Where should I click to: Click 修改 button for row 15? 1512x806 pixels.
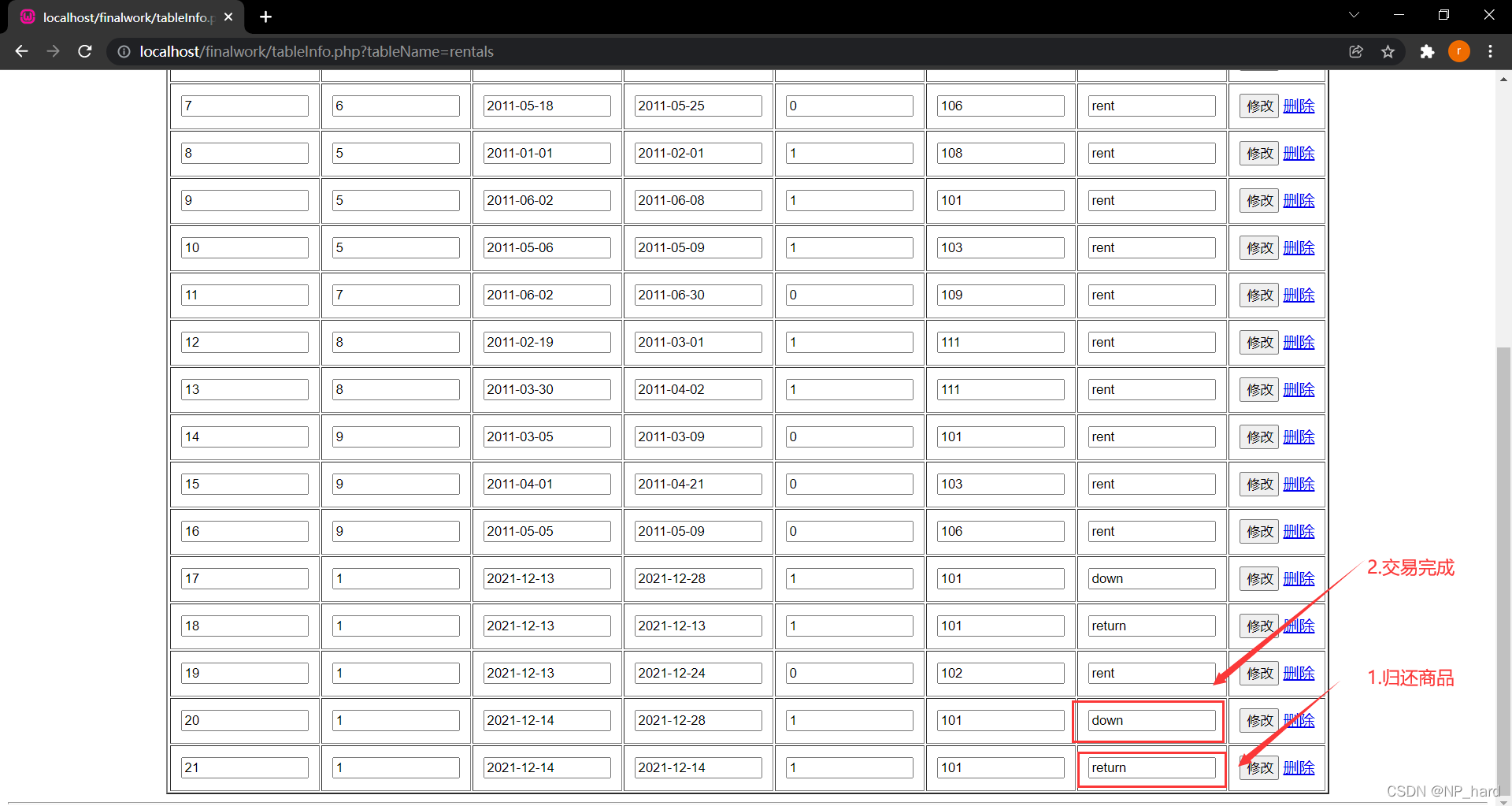click(x=1259, y=485)
